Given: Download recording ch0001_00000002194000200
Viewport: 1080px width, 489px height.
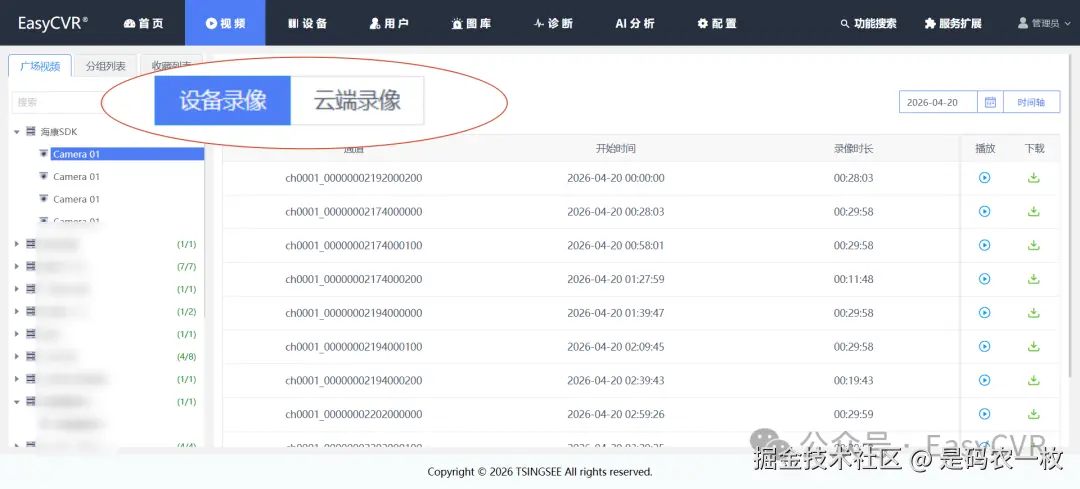Looking at the screenshot, I should click(x=1033, y=380).
